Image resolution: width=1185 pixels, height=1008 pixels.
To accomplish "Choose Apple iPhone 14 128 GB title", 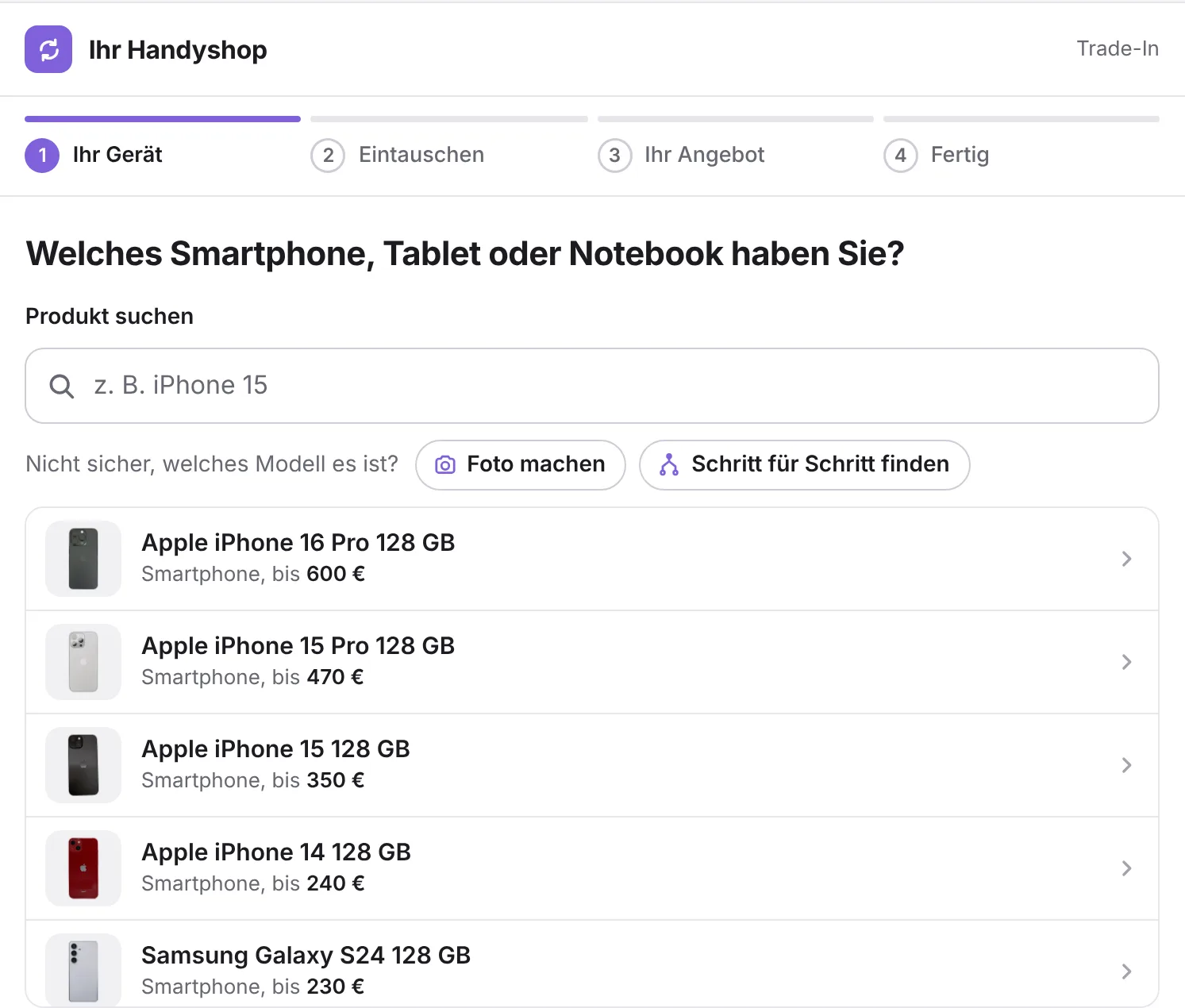I will [276, 852].
